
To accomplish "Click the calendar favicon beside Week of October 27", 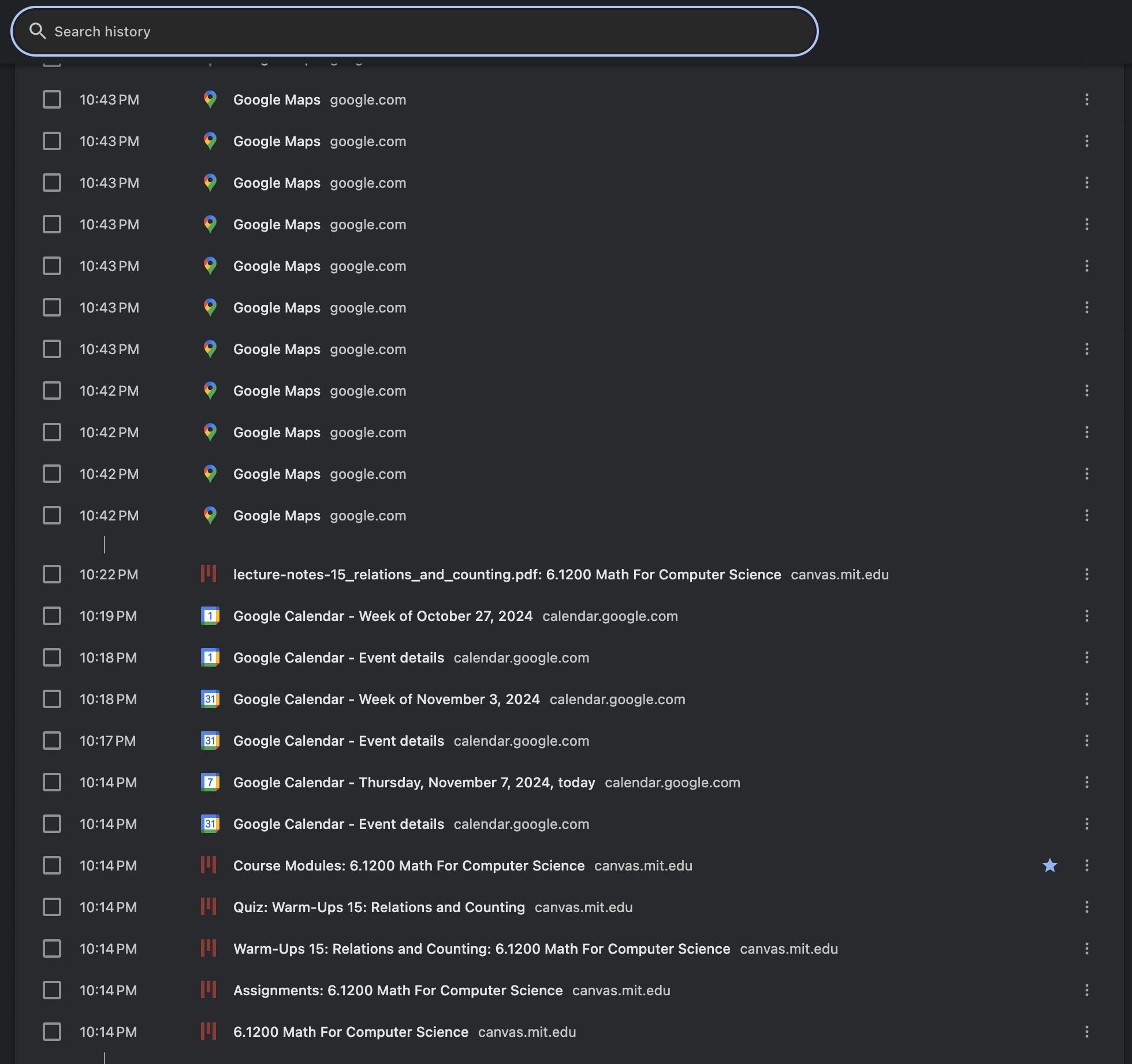I will pyautogui.click(x=210, y=616).
